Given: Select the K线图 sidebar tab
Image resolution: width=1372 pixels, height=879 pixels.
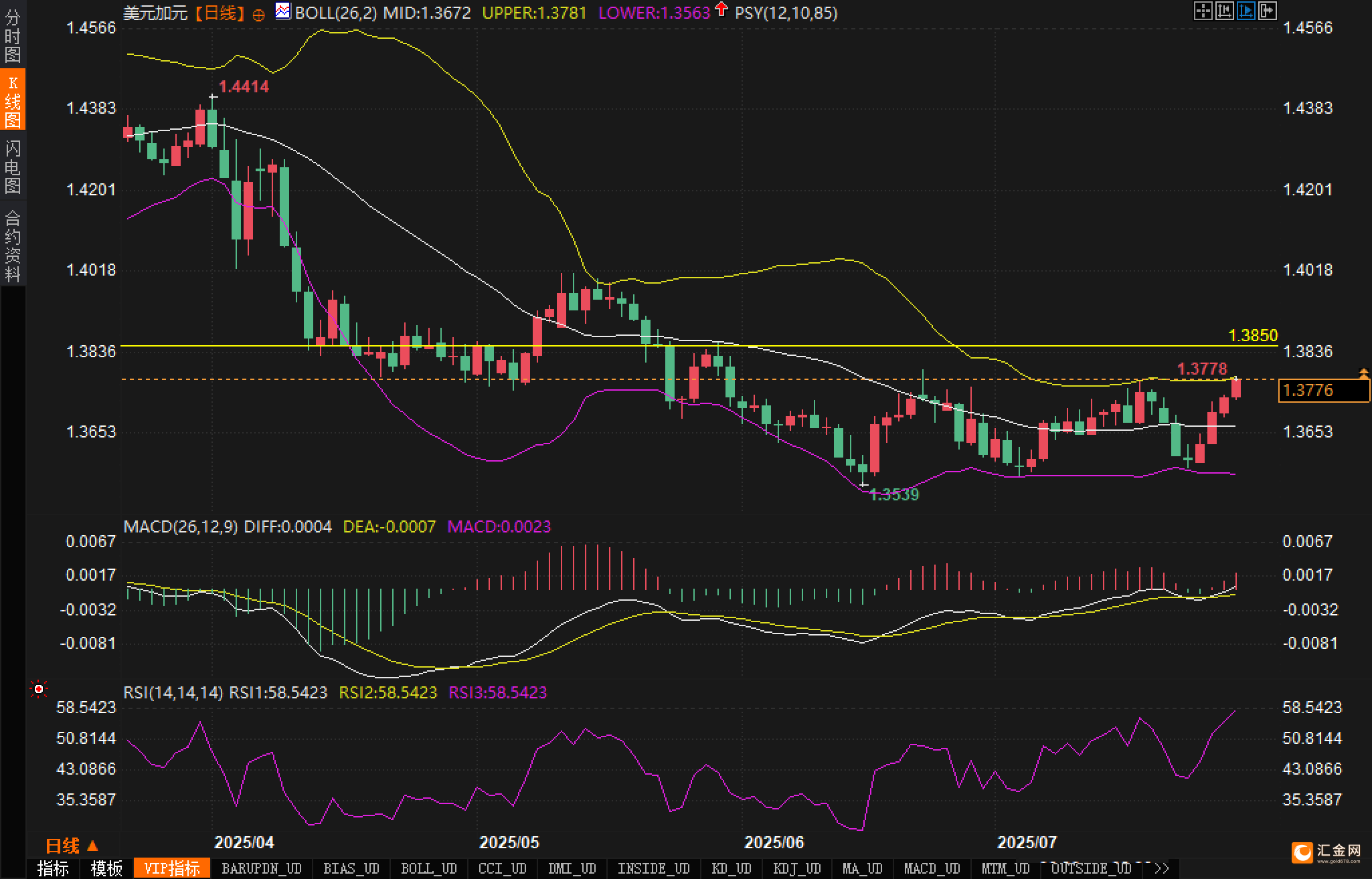Looking at the screenshot, I should 13,100.
